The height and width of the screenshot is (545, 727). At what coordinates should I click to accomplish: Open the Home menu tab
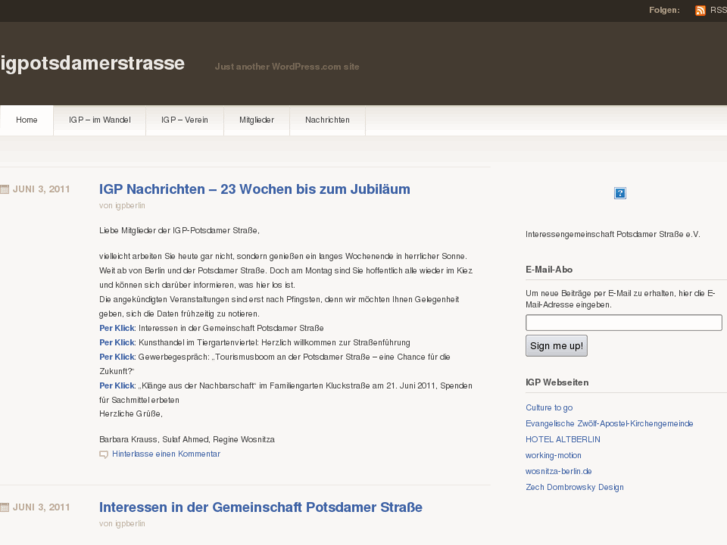pos(26,120)
